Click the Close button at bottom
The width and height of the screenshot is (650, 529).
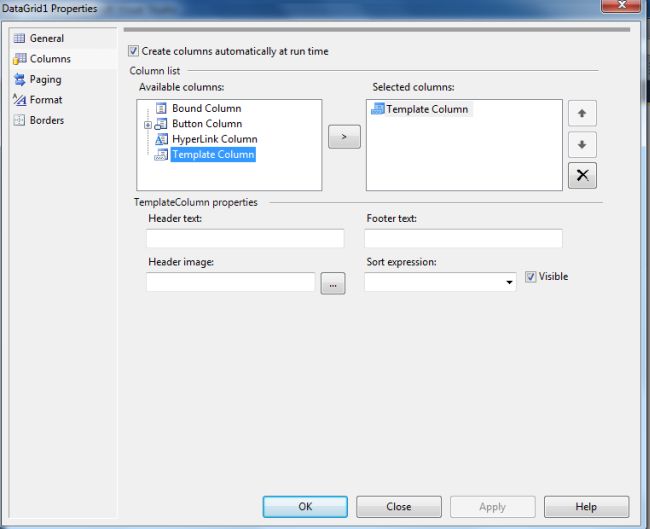click(x=399, y=507)
